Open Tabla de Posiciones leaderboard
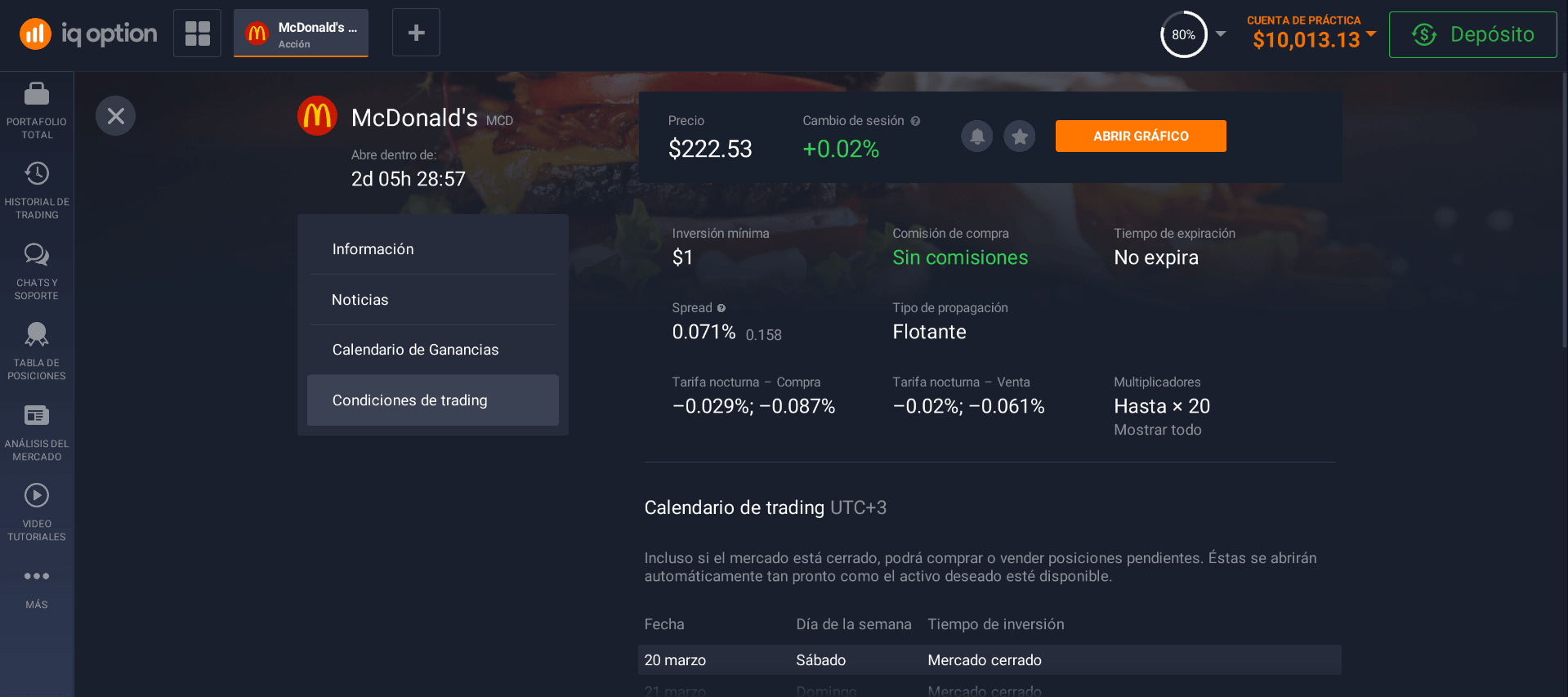 tap(37, 351)
